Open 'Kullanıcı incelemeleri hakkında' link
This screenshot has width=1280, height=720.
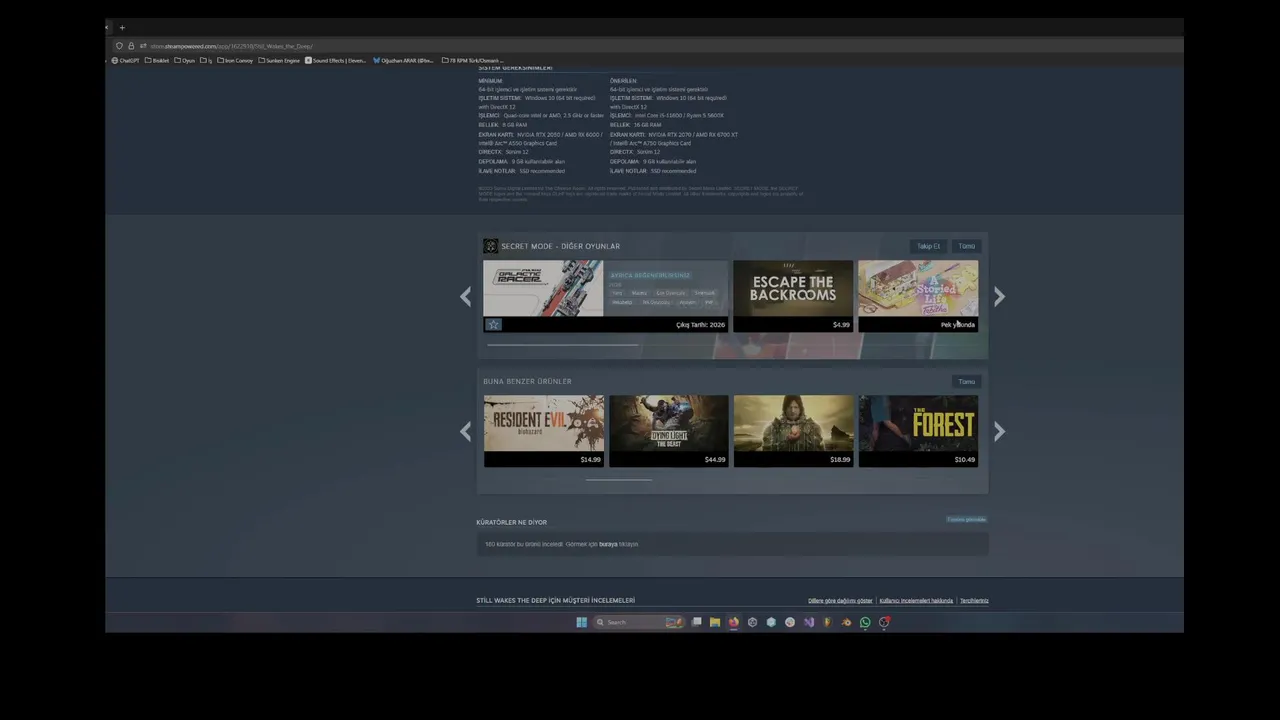tap(916, 601)
